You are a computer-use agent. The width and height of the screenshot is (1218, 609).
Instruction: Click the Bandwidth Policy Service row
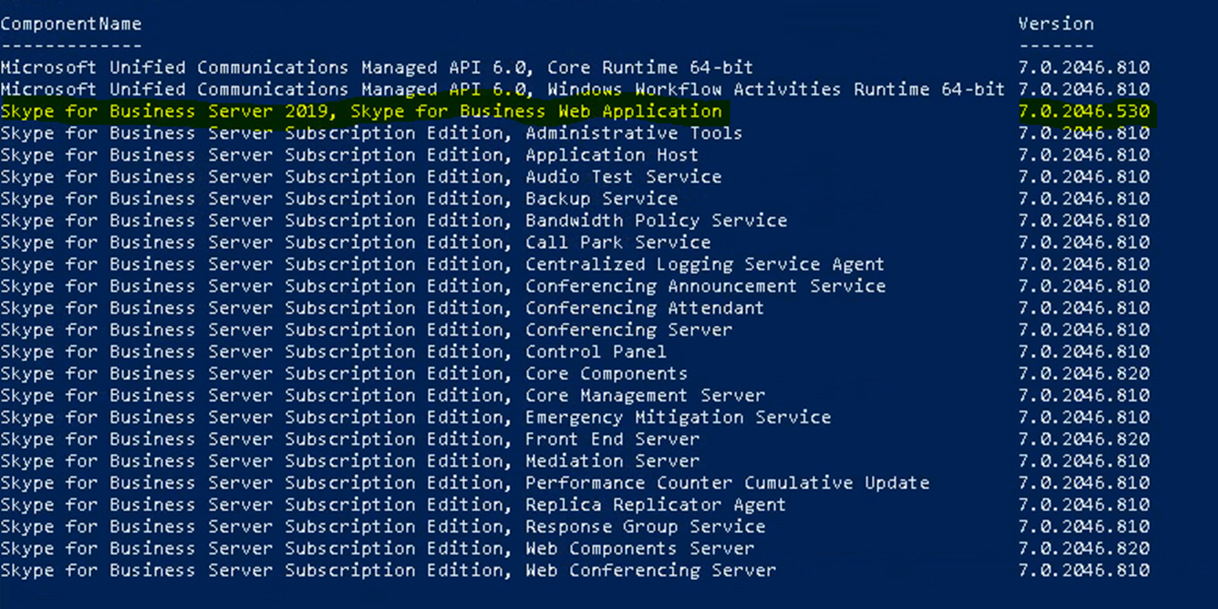[x=656, y=221]
